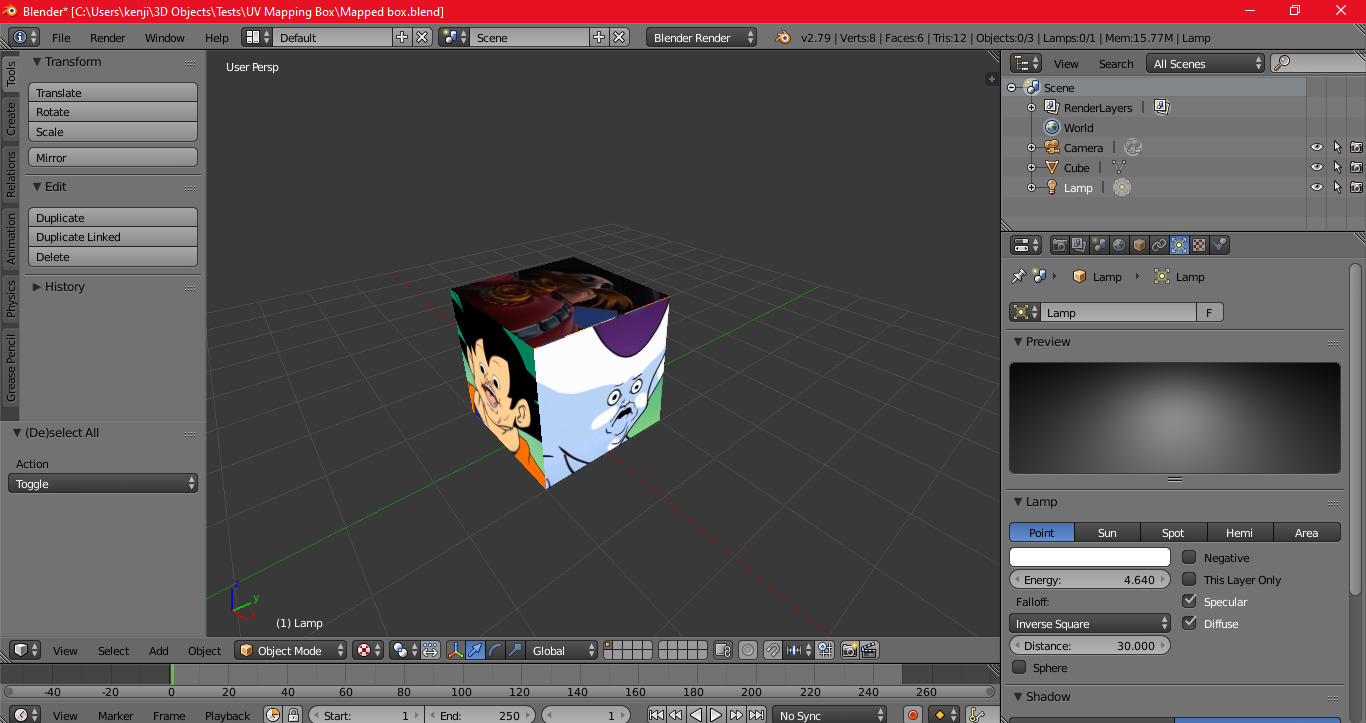The height and width of the screenshot is (723, 1366).
Task: Open the Particles properties tab icon
Action: pyautogui.click(x=1219, y=245)
